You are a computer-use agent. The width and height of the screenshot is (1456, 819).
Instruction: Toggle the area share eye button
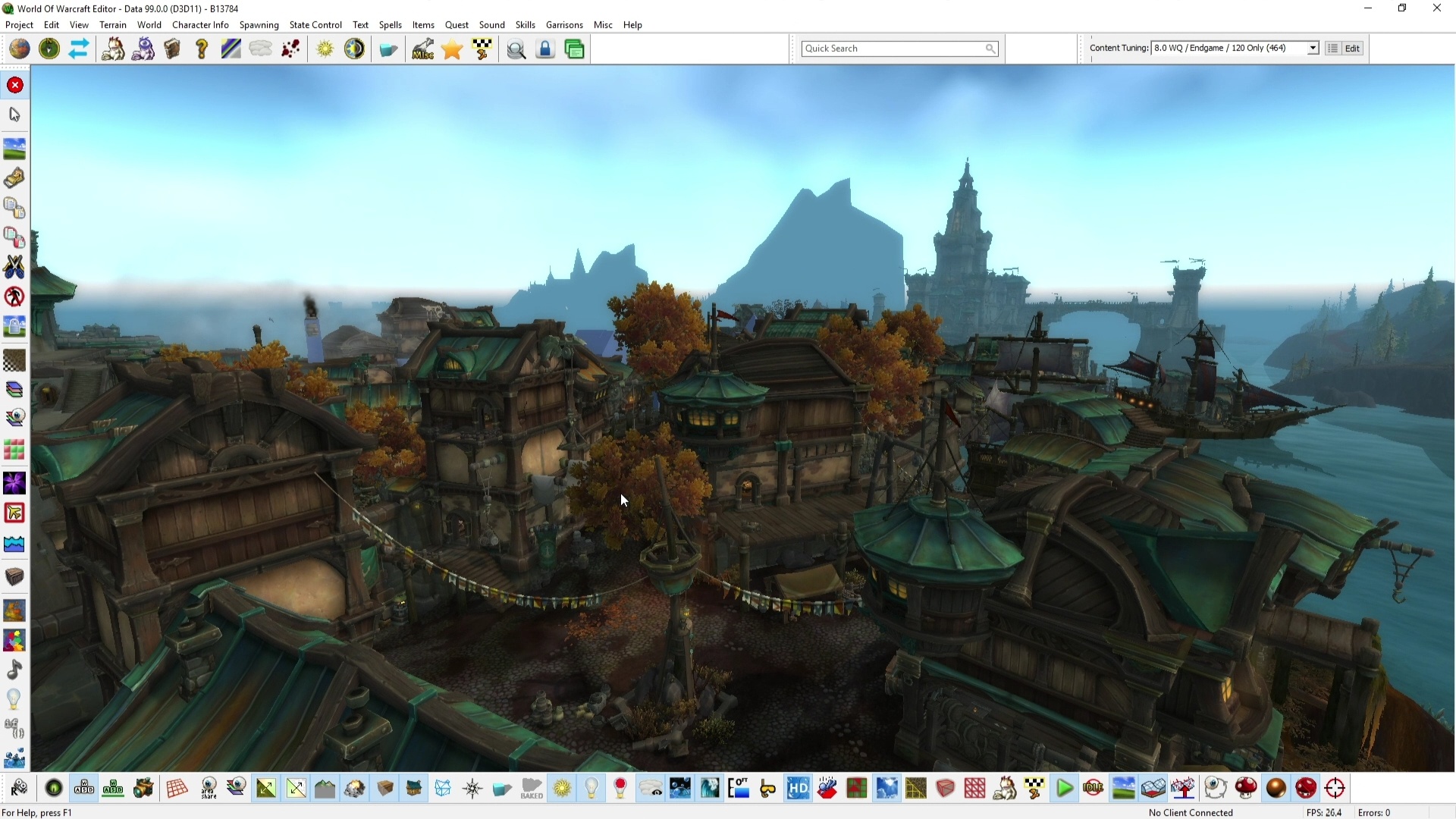(x=209, y=789)
